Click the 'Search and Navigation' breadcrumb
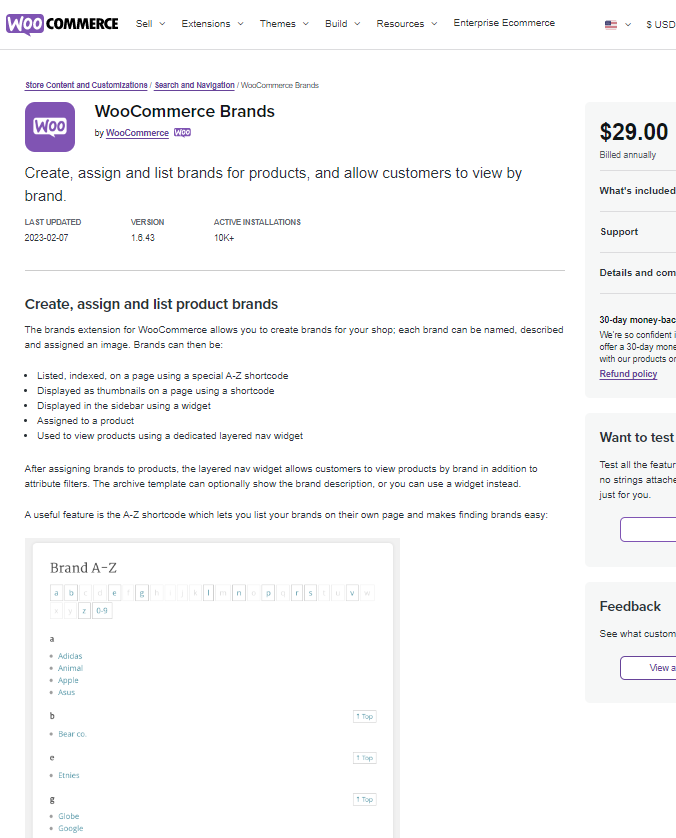 point(194,85)
